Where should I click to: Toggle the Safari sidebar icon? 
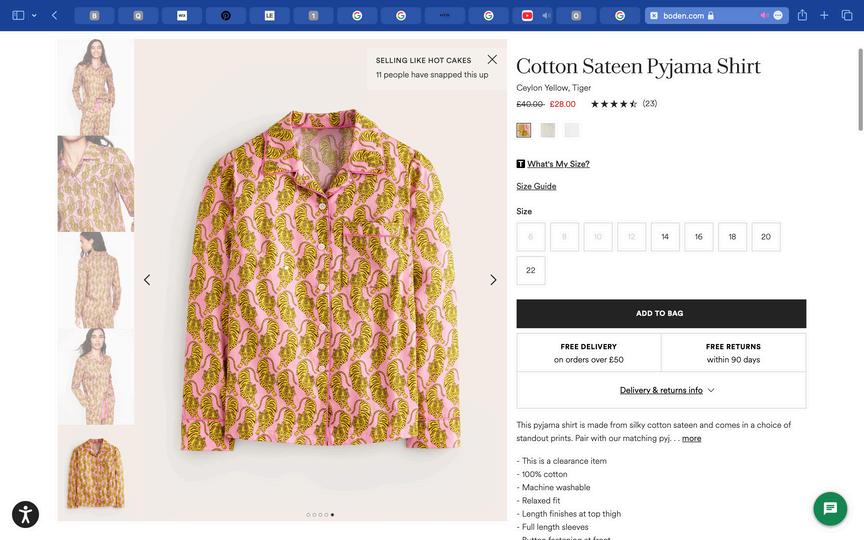click(x=18, y=15)
